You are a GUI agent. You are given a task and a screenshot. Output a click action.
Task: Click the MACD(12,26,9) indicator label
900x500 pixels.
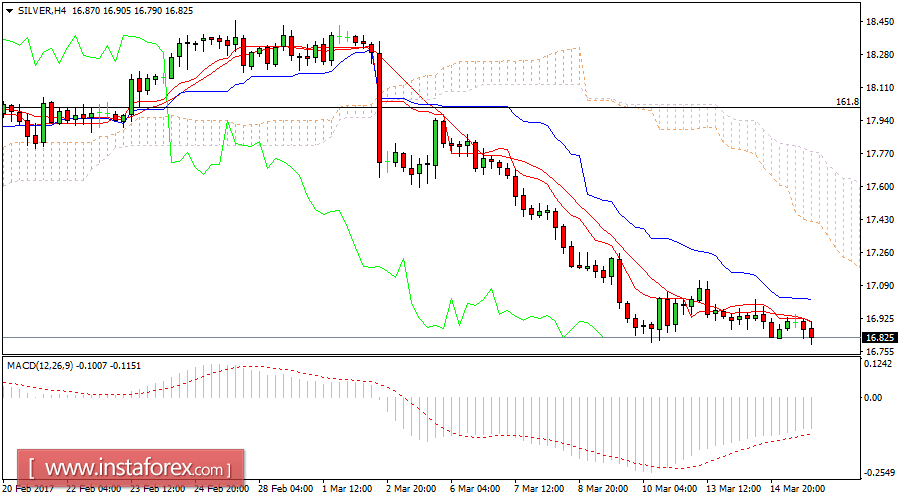click(40, 366)
